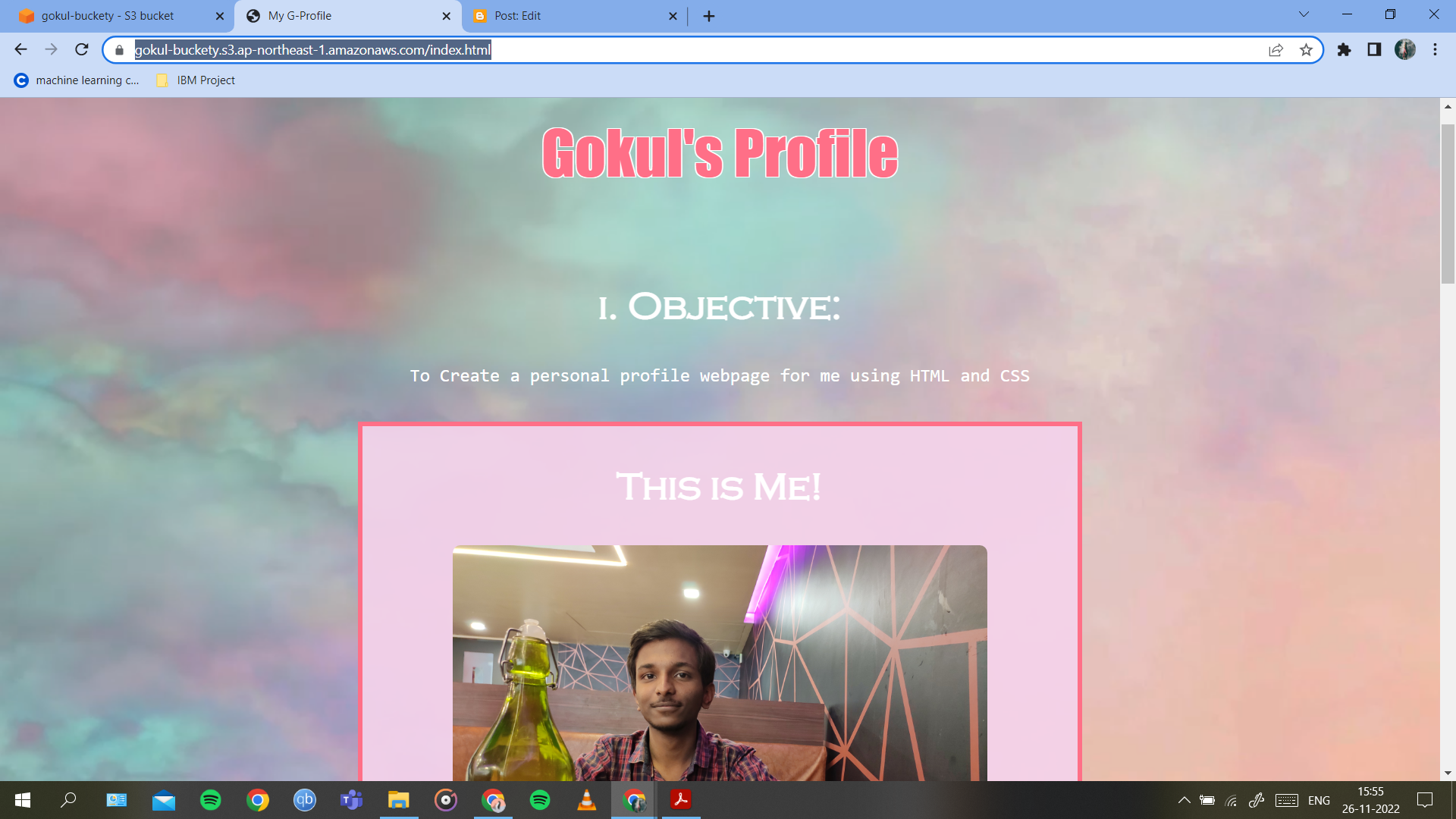Screen dimensions: 1456x819
Task: Show hidden system tray icons
Action: [1184, 800]
